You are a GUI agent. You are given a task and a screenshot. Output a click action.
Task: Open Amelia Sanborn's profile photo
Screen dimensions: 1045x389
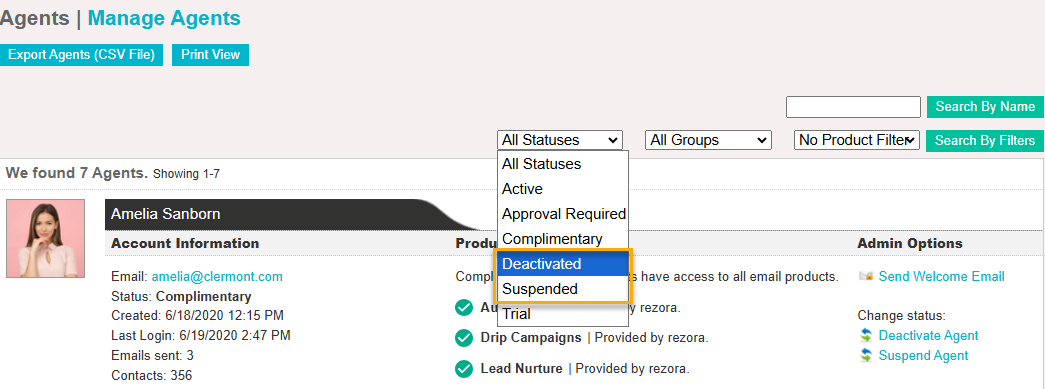45,238
